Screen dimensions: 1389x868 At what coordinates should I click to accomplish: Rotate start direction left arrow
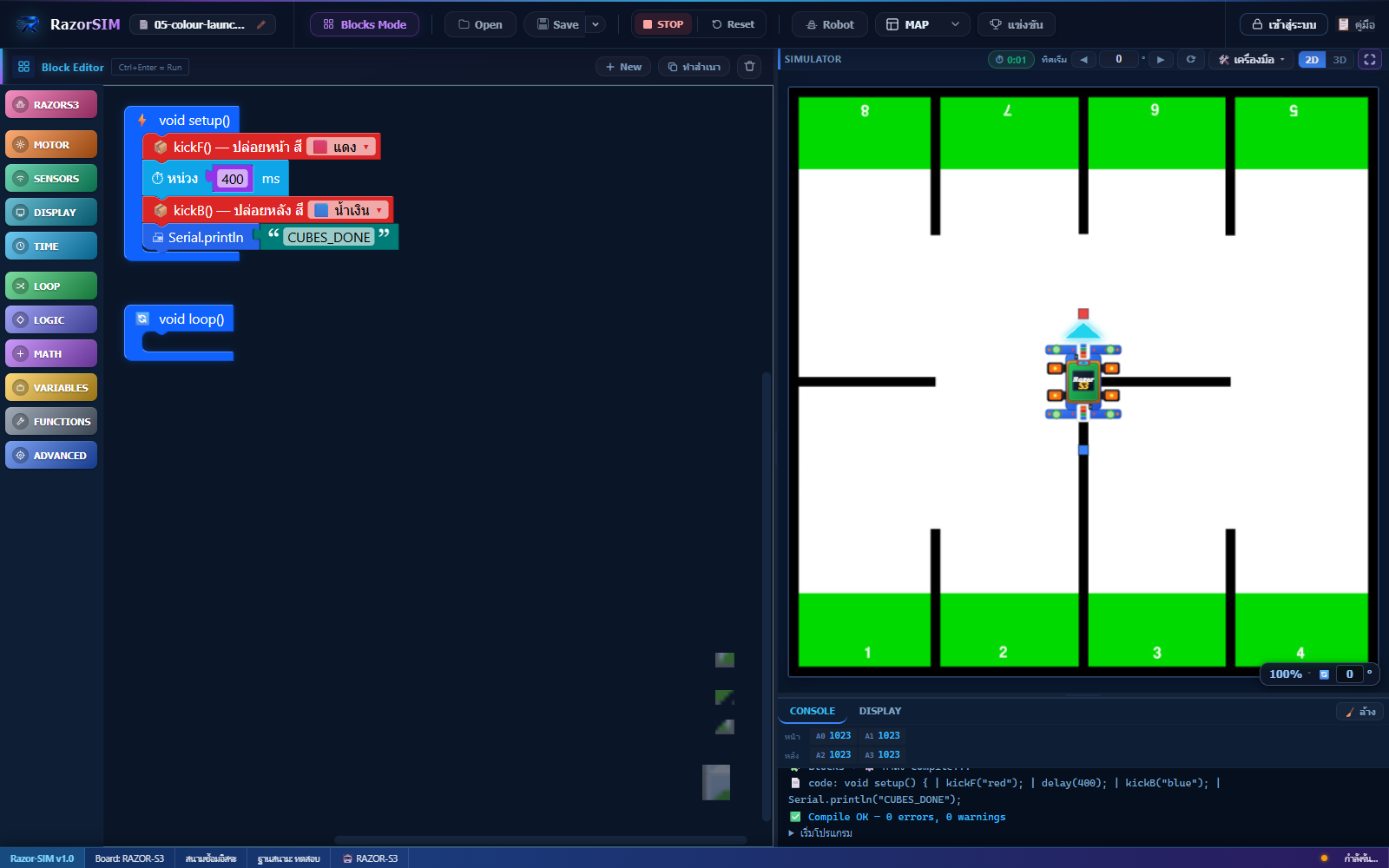1083,60
